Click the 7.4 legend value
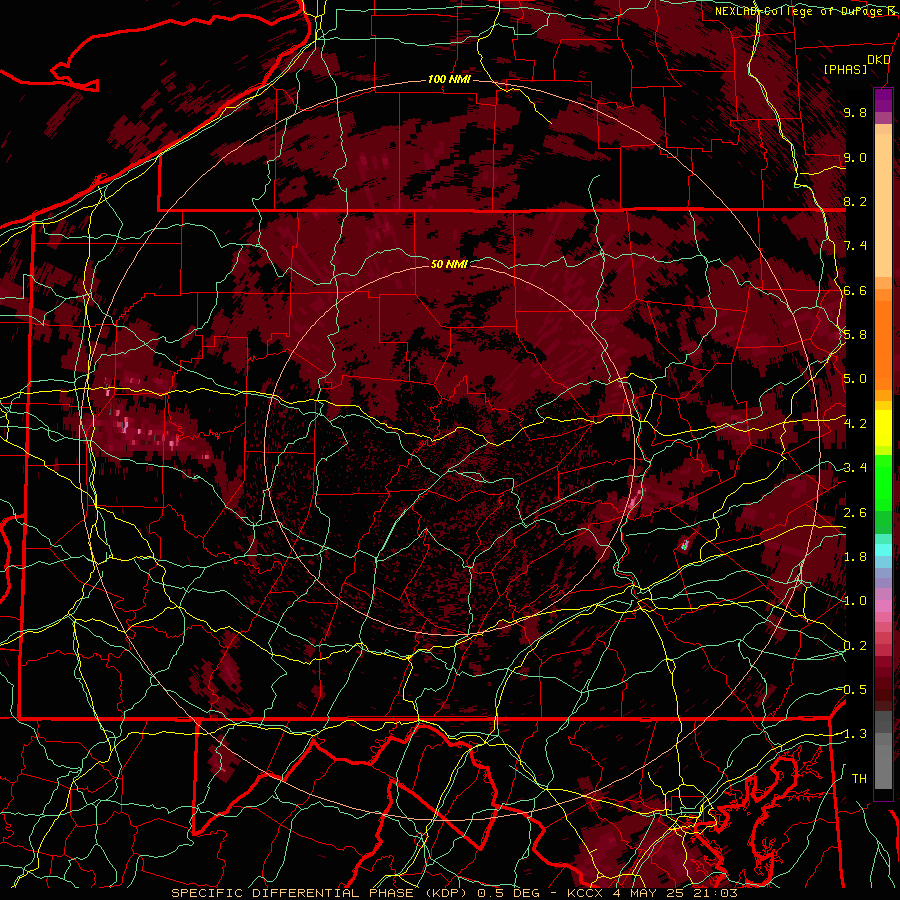 coord(855,246)
